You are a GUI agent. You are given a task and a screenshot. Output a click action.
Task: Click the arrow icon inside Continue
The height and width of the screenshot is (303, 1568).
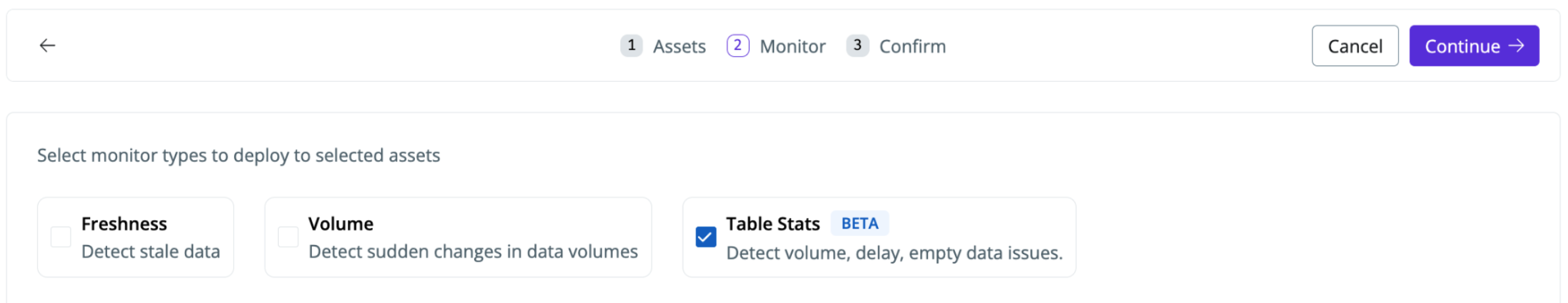[1516, 45]
